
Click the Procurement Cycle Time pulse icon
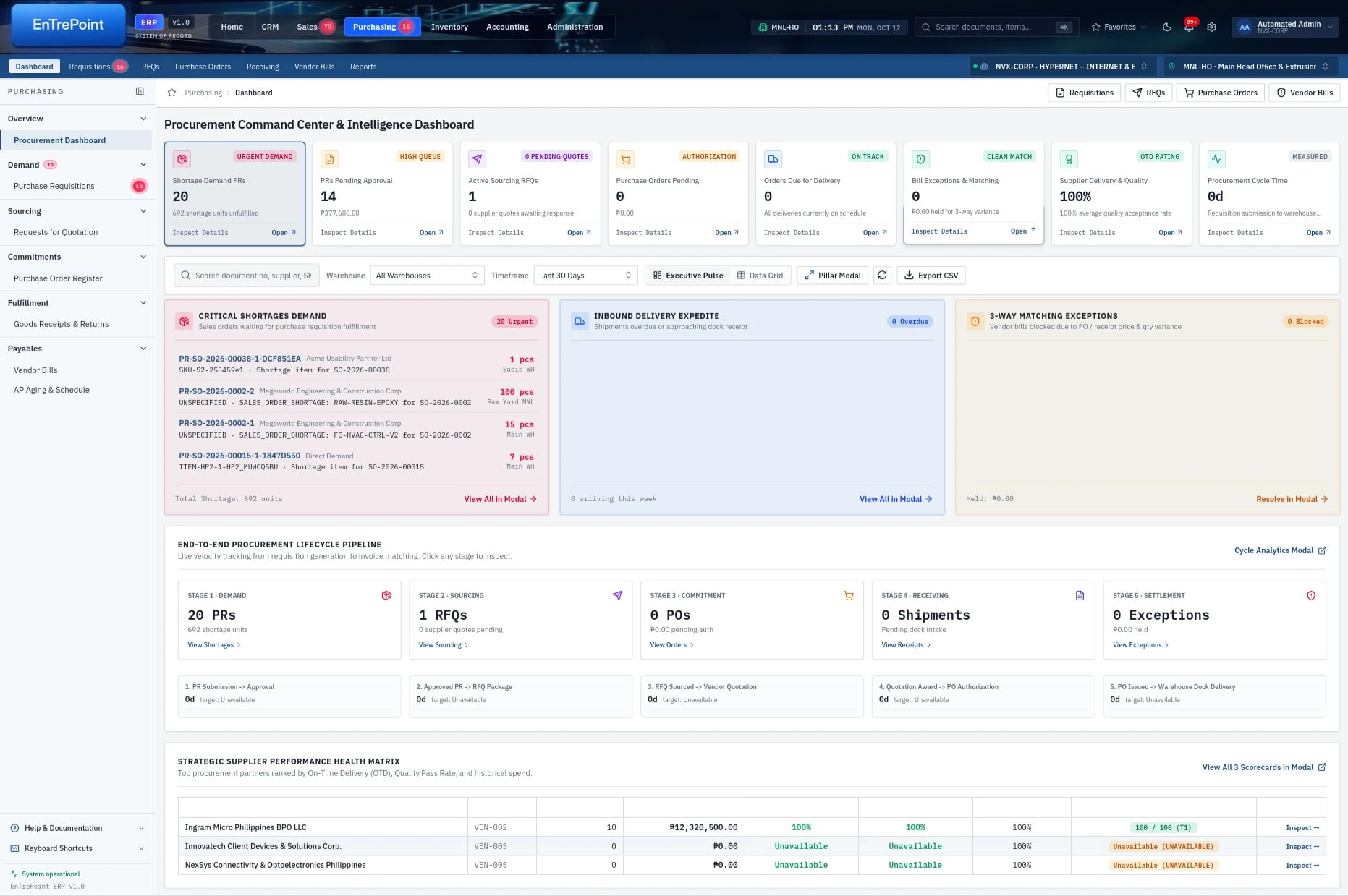tap(1216, 158)
